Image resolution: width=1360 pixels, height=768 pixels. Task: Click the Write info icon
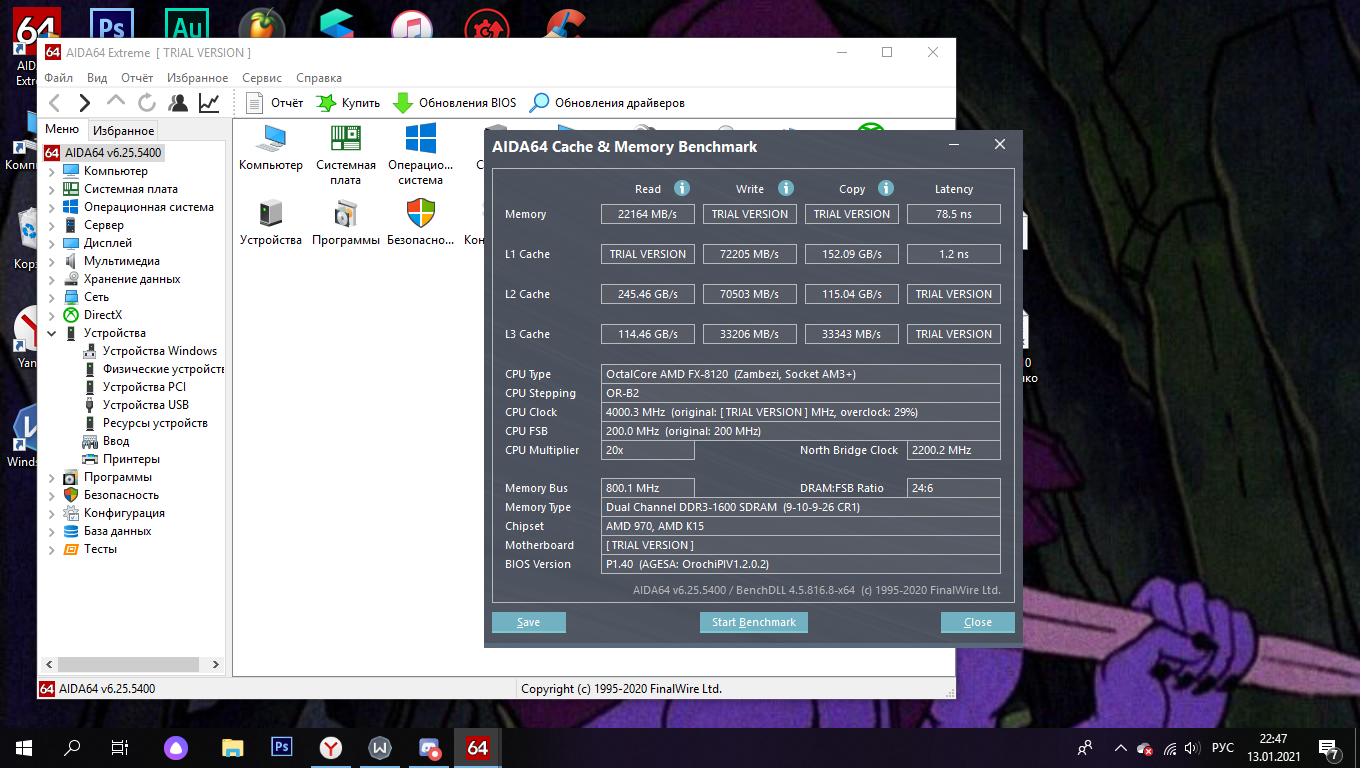(x=786, y=188)
